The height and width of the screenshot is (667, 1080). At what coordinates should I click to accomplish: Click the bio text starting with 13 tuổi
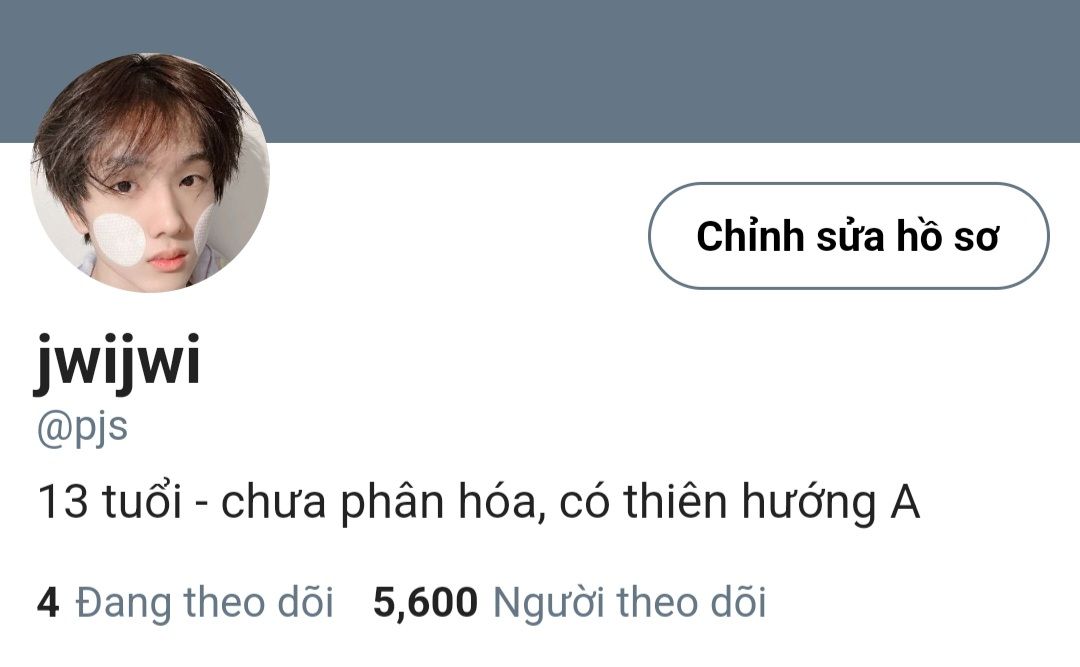pyautogui.click(x=479, y=502)
